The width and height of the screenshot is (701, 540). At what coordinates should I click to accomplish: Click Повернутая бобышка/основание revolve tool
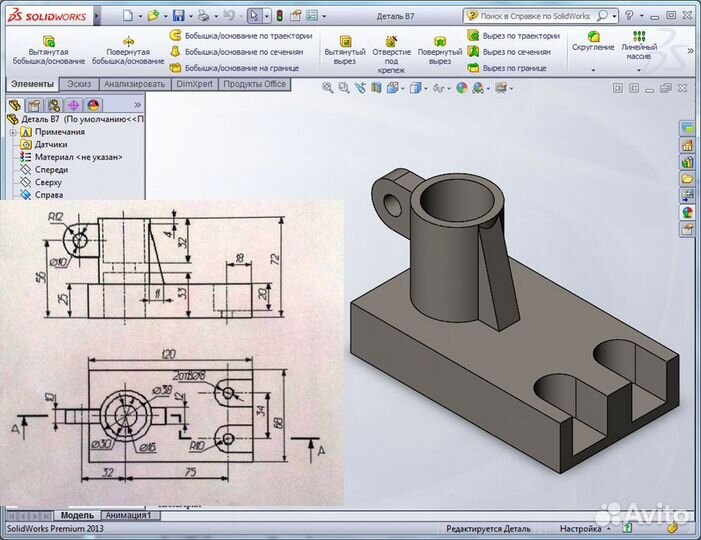[x=128, y=51]
